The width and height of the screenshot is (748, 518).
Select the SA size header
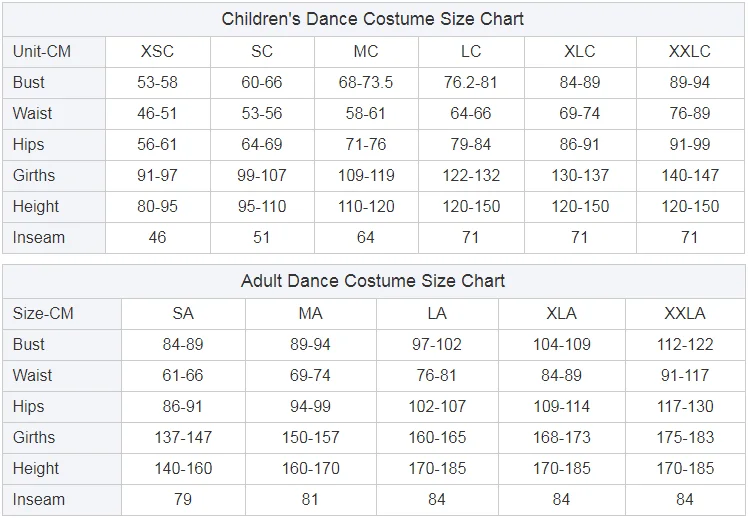click(183, 313)
